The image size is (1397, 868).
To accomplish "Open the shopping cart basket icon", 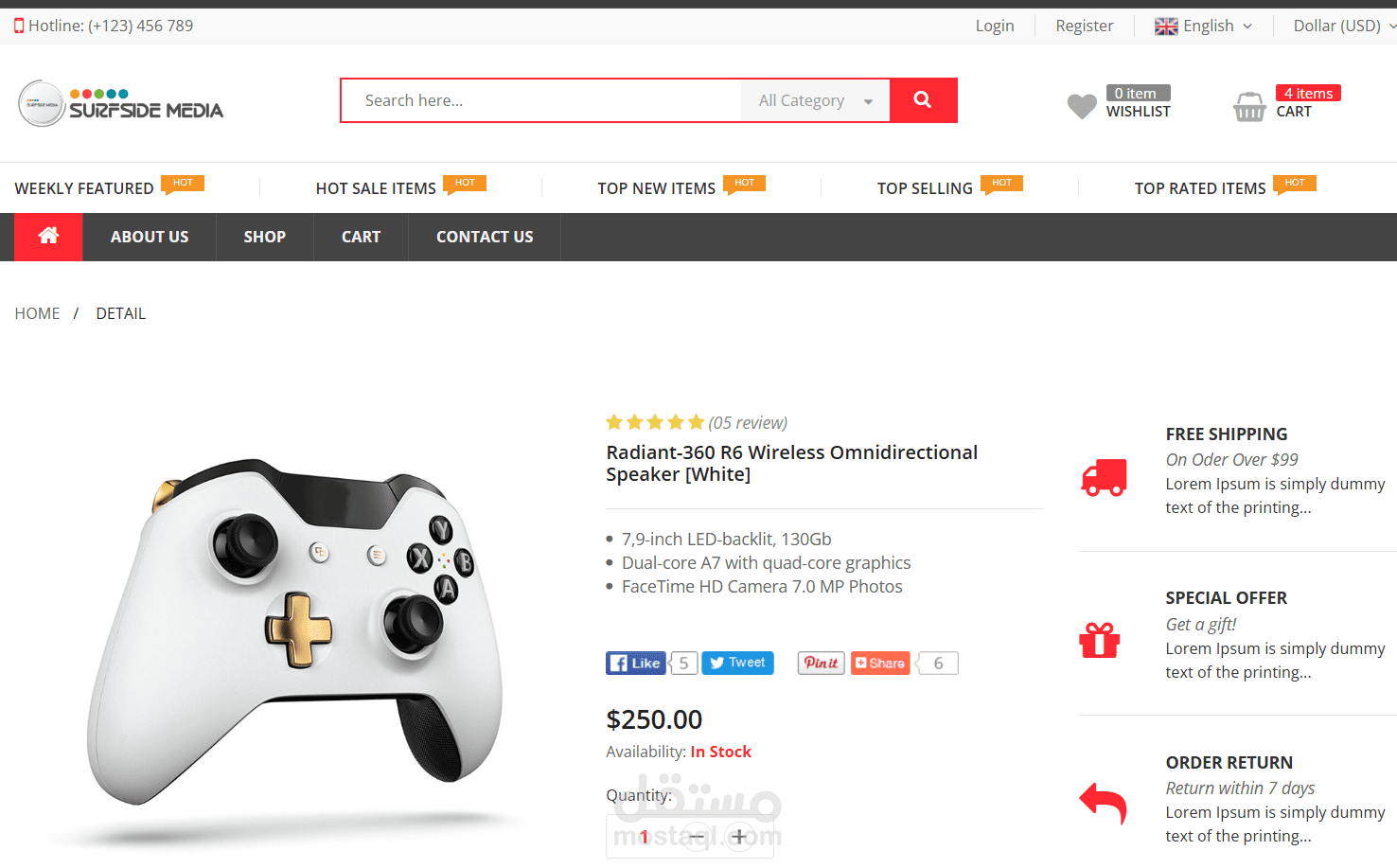I will coord(1249,107).
